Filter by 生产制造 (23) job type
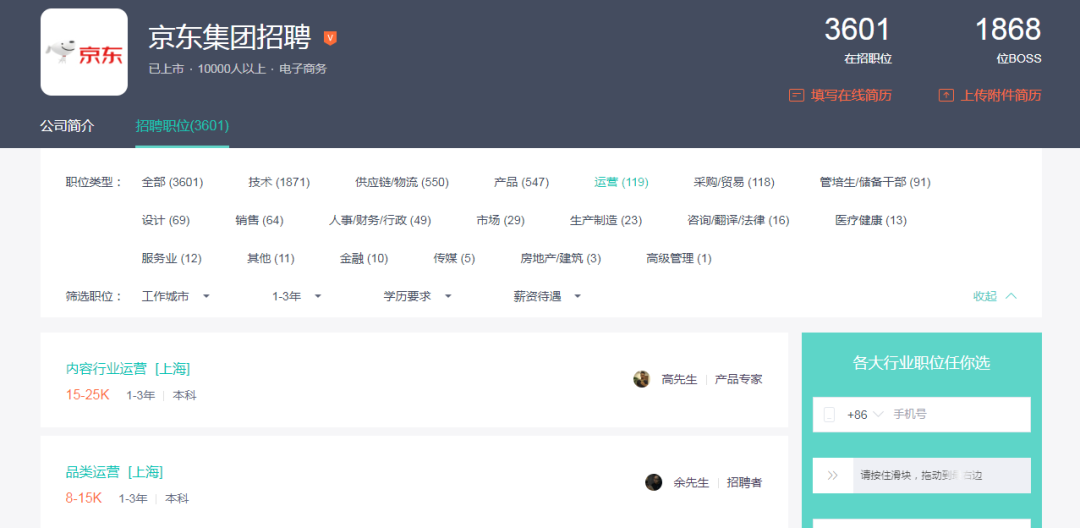 click(605, 220)
